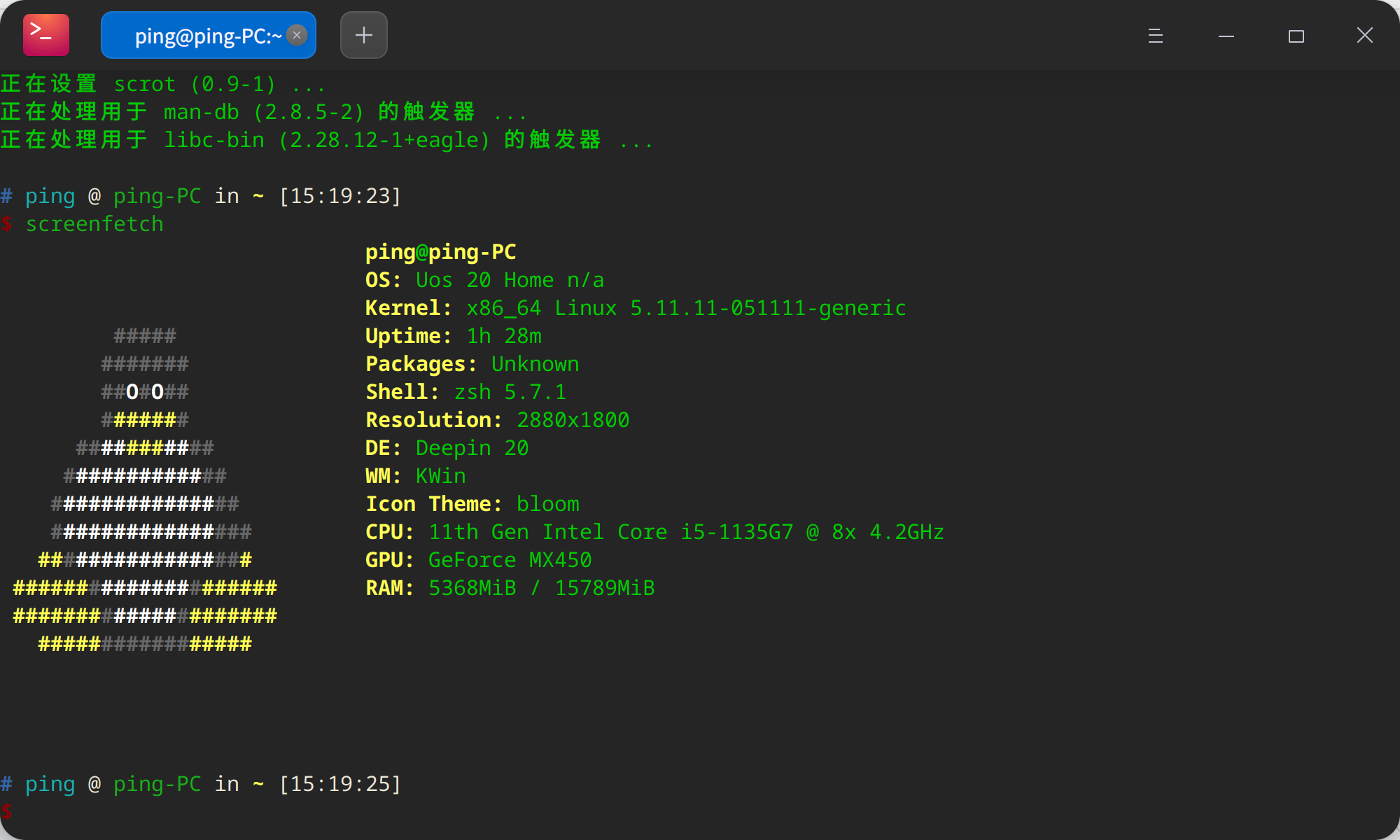Click the libc-bin trigger output line
Screen dimensions: 1400x840
326,140
